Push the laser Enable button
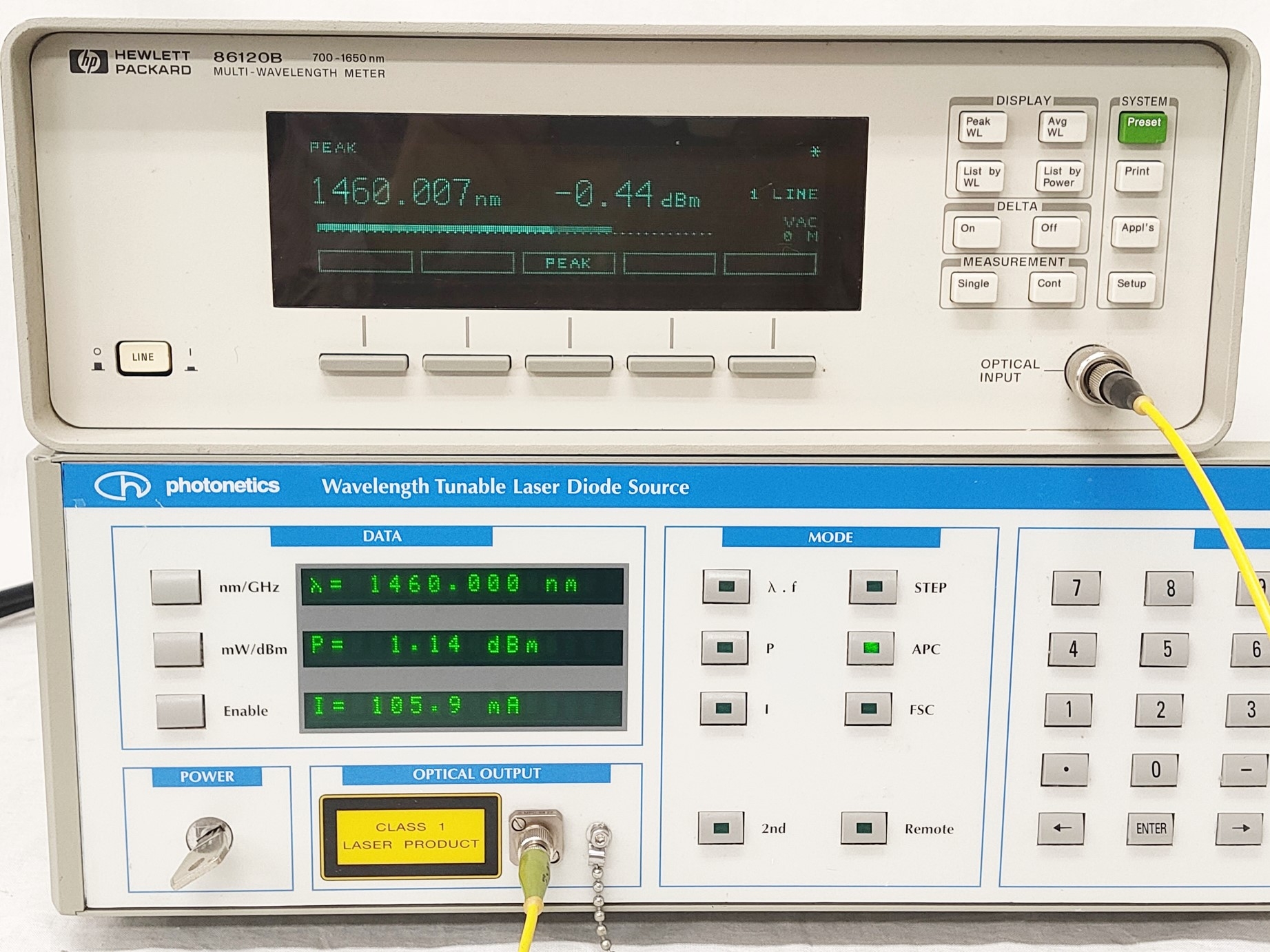1270x952 pixels. point(180,711)
